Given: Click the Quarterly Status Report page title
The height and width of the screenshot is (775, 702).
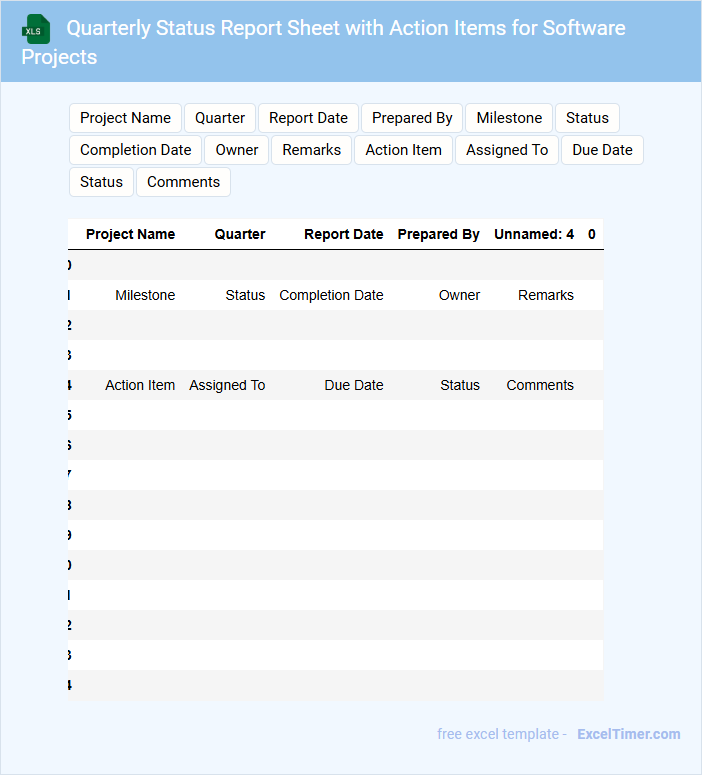Looking at the screenshot, I should point(323,43).
